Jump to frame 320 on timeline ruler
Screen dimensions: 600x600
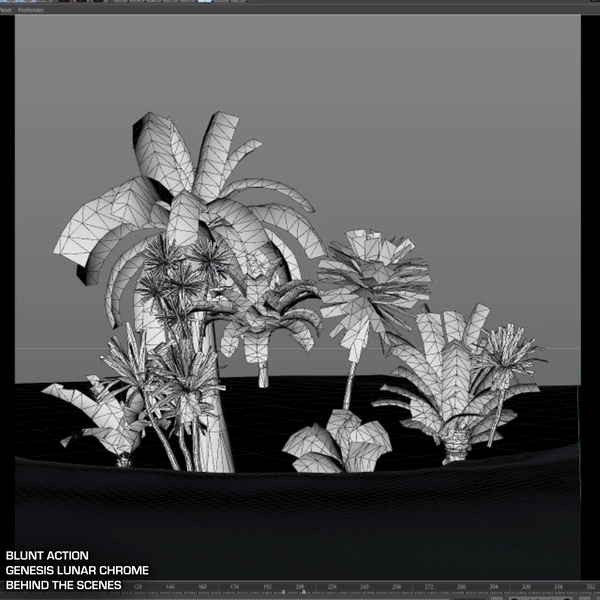[x=526, y=586]
